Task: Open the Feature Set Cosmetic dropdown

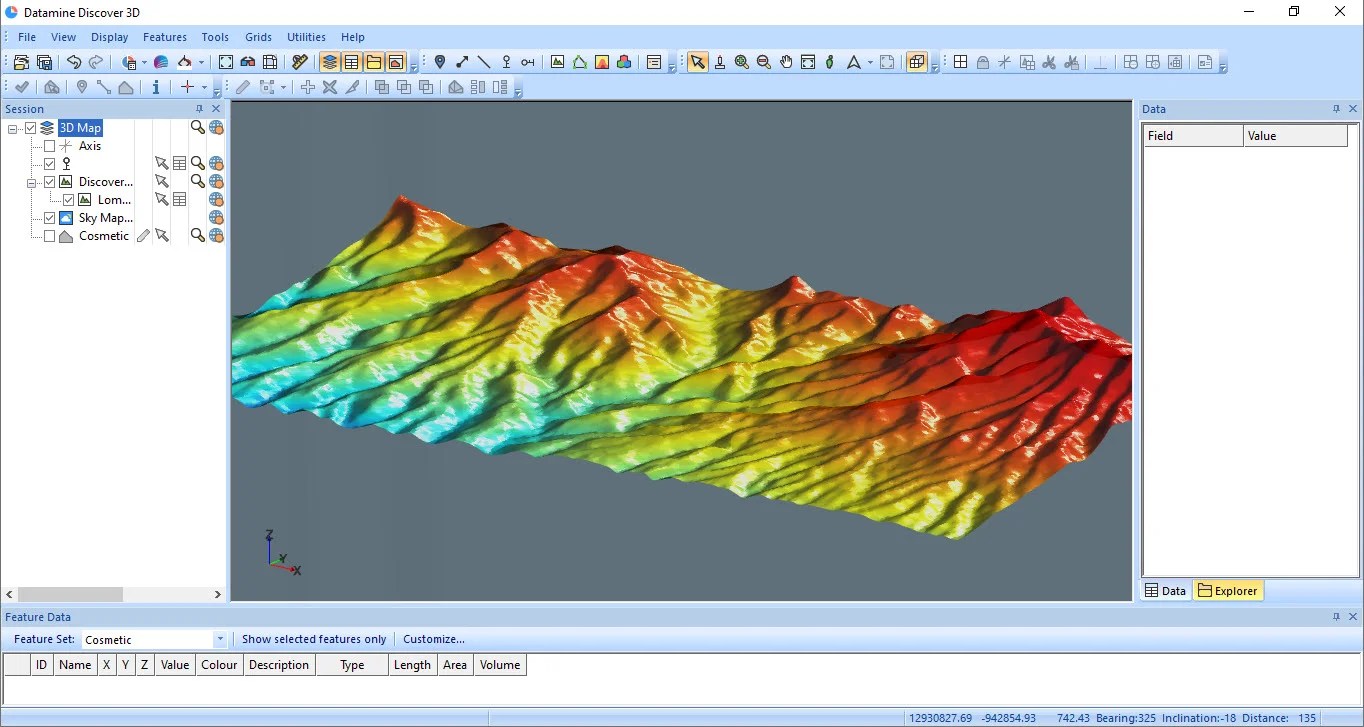Action: pyautogui.click(x=220, y=640)
